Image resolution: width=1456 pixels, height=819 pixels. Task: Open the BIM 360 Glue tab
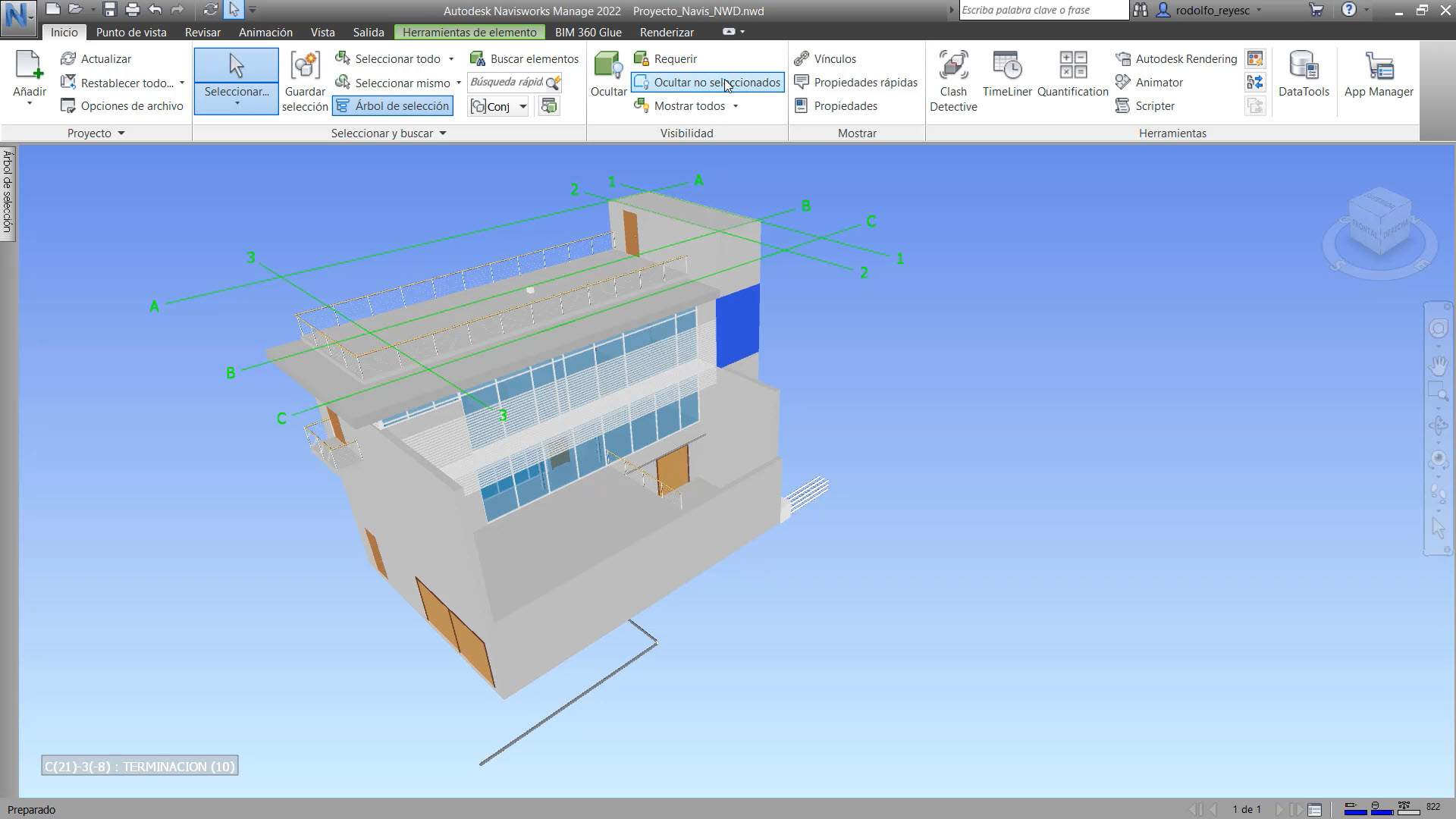click(x=588, y=33)
